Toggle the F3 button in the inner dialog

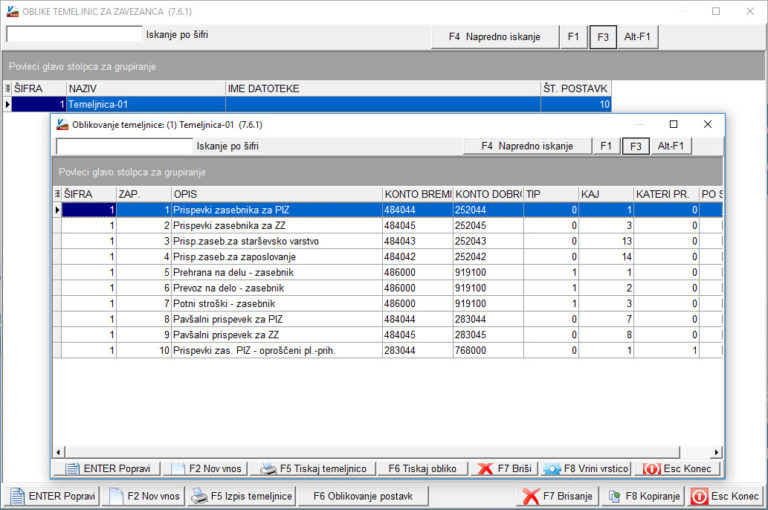coord(634,146)
